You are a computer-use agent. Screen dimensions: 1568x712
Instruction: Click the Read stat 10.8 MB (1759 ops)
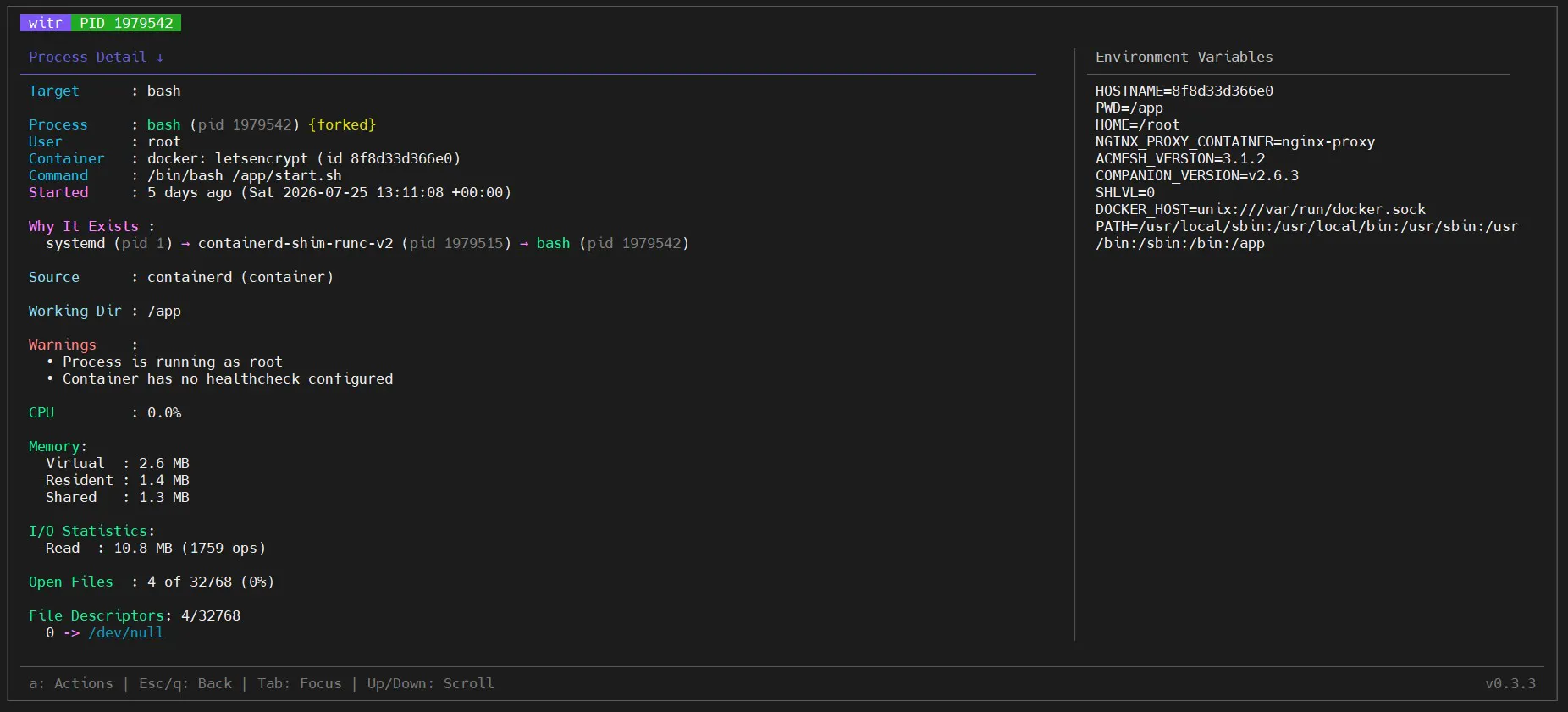click(189, 548)
